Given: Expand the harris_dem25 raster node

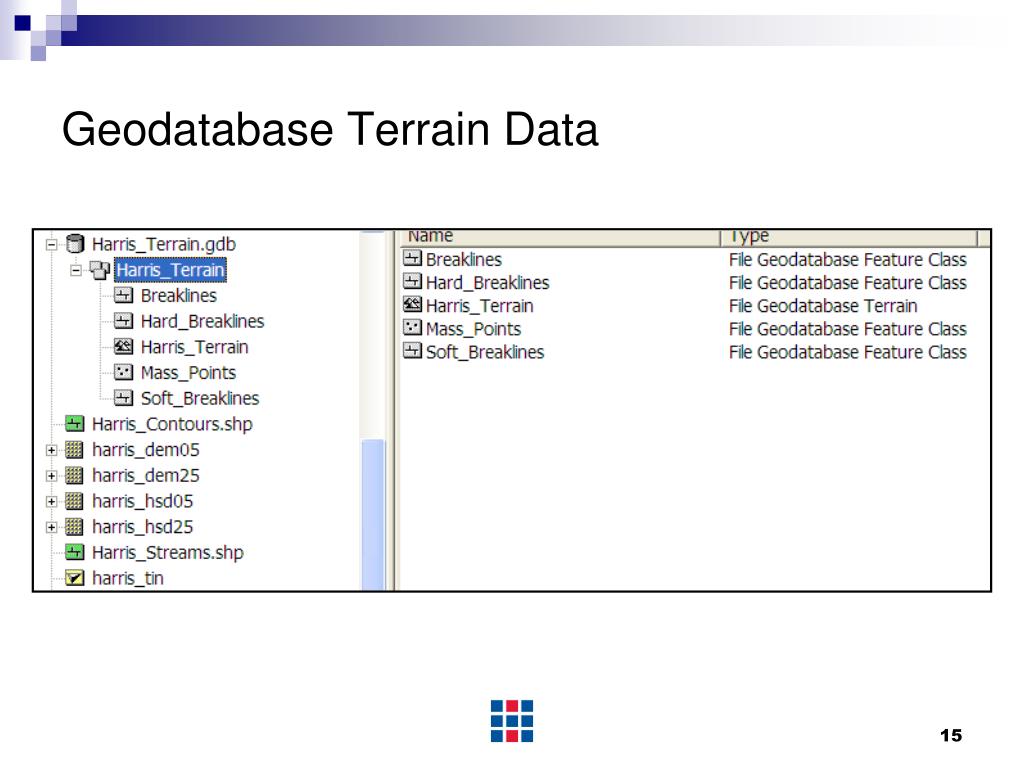Looking at the screenshot, I should [x=51, y=476].
